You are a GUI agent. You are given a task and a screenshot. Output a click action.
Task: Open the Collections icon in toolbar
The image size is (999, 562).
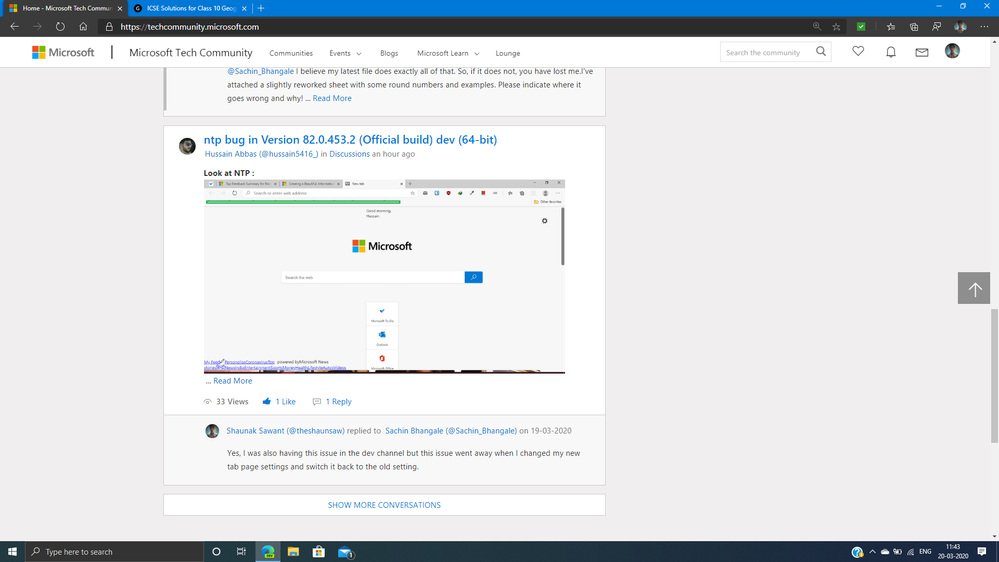pyautogui.click(x=914, y=27)
